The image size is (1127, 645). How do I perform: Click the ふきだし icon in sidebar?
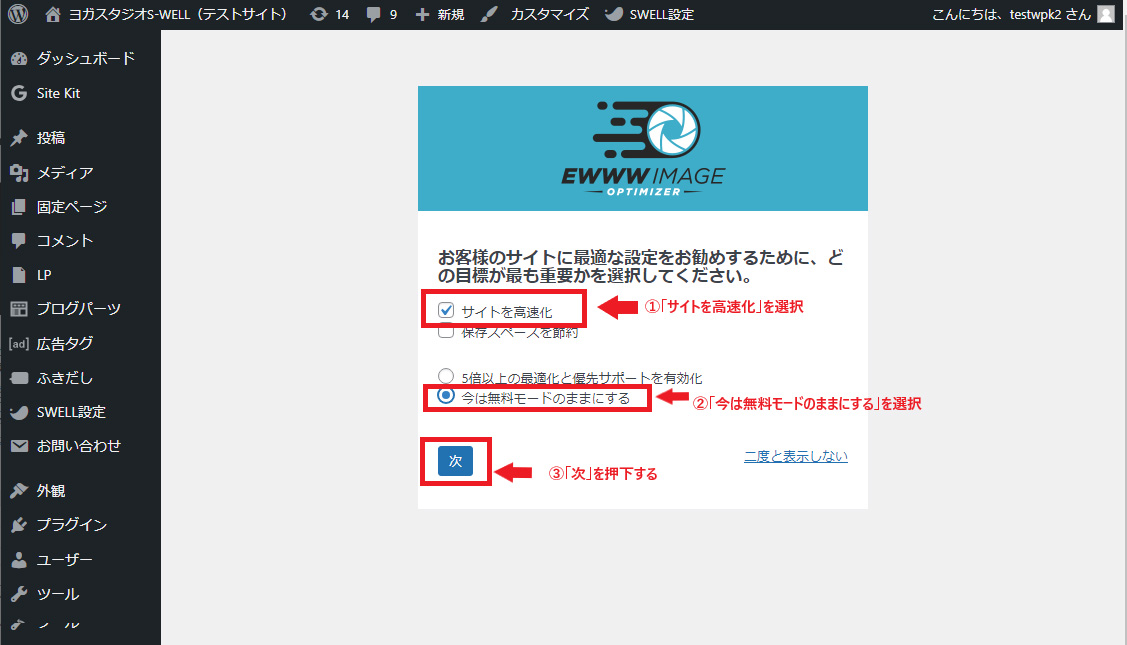click(x=19, y=378)
